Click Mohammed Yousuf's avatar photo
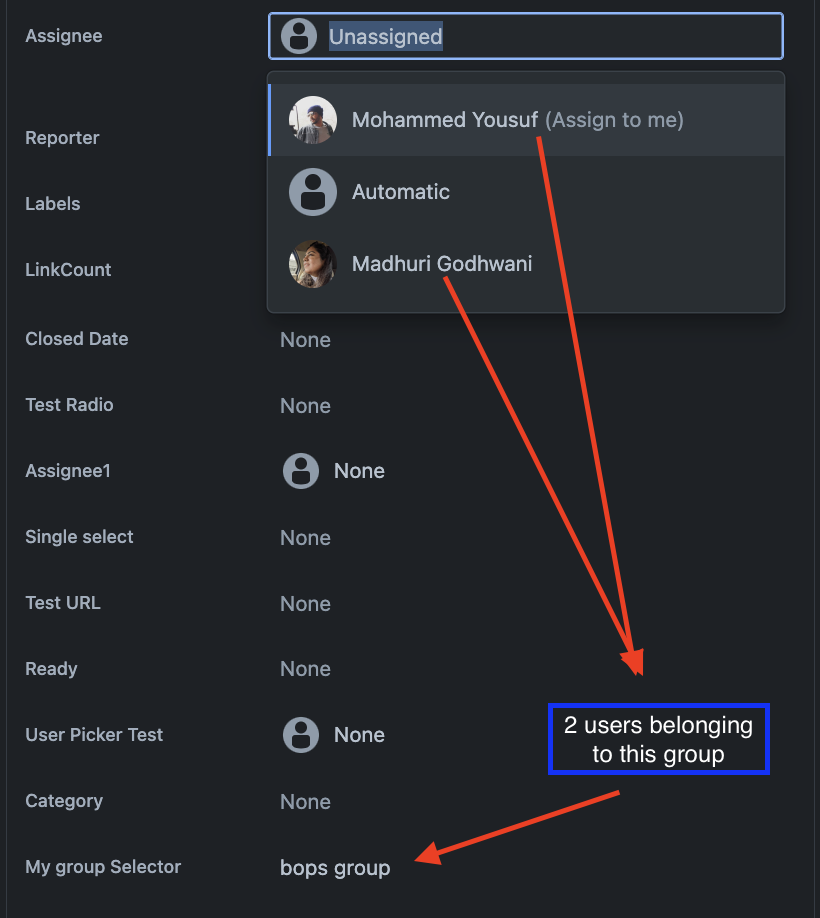The width and height of the screenshot is (820, 918). pos(313,120)
